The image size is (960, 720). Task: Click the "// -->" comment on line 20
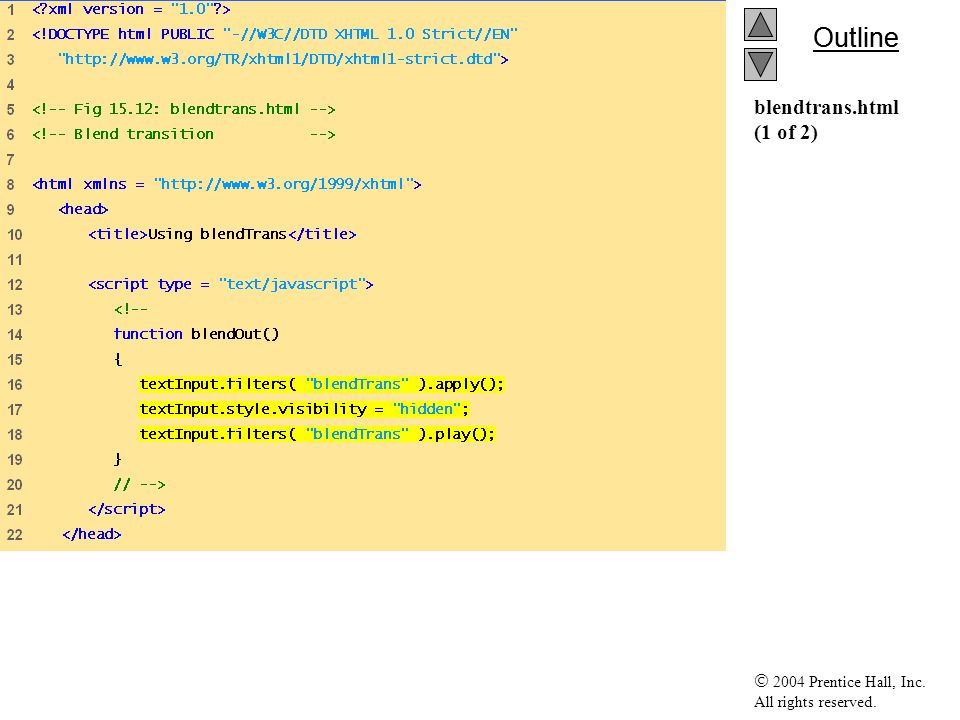click(140, 484)
